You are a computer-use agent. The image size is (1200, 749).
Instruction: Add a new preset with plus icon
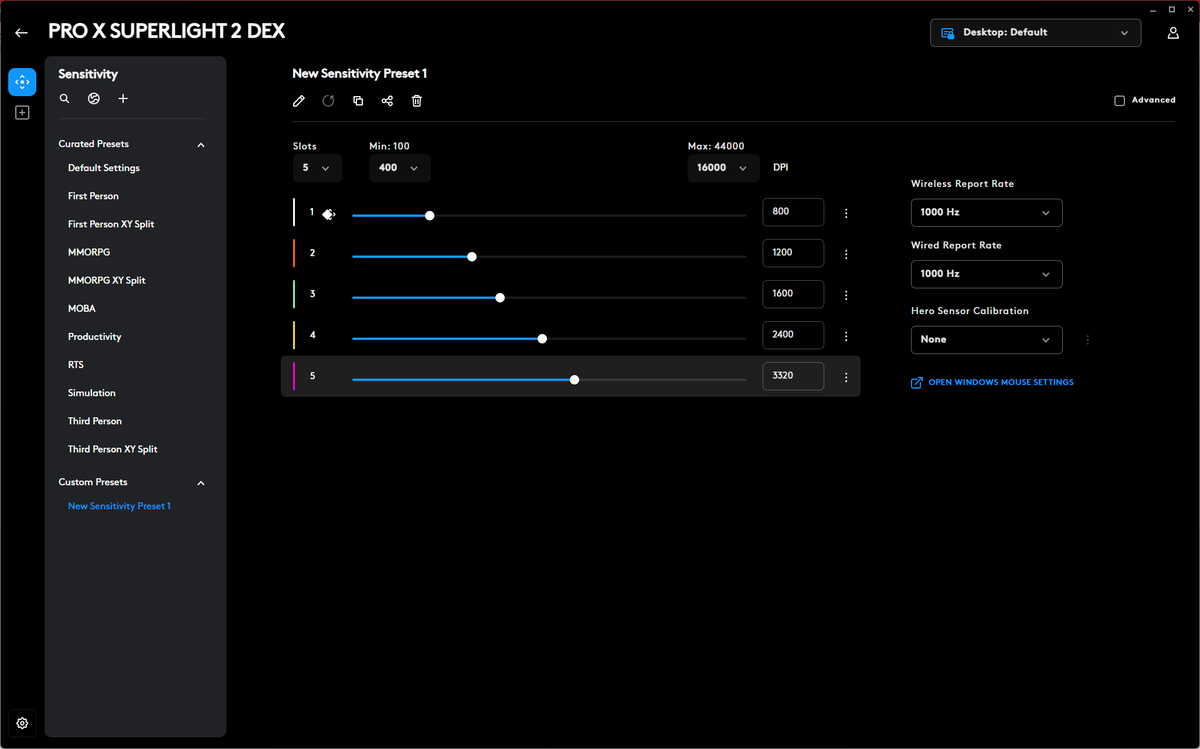pyautogui.click(x=123, y=99)
